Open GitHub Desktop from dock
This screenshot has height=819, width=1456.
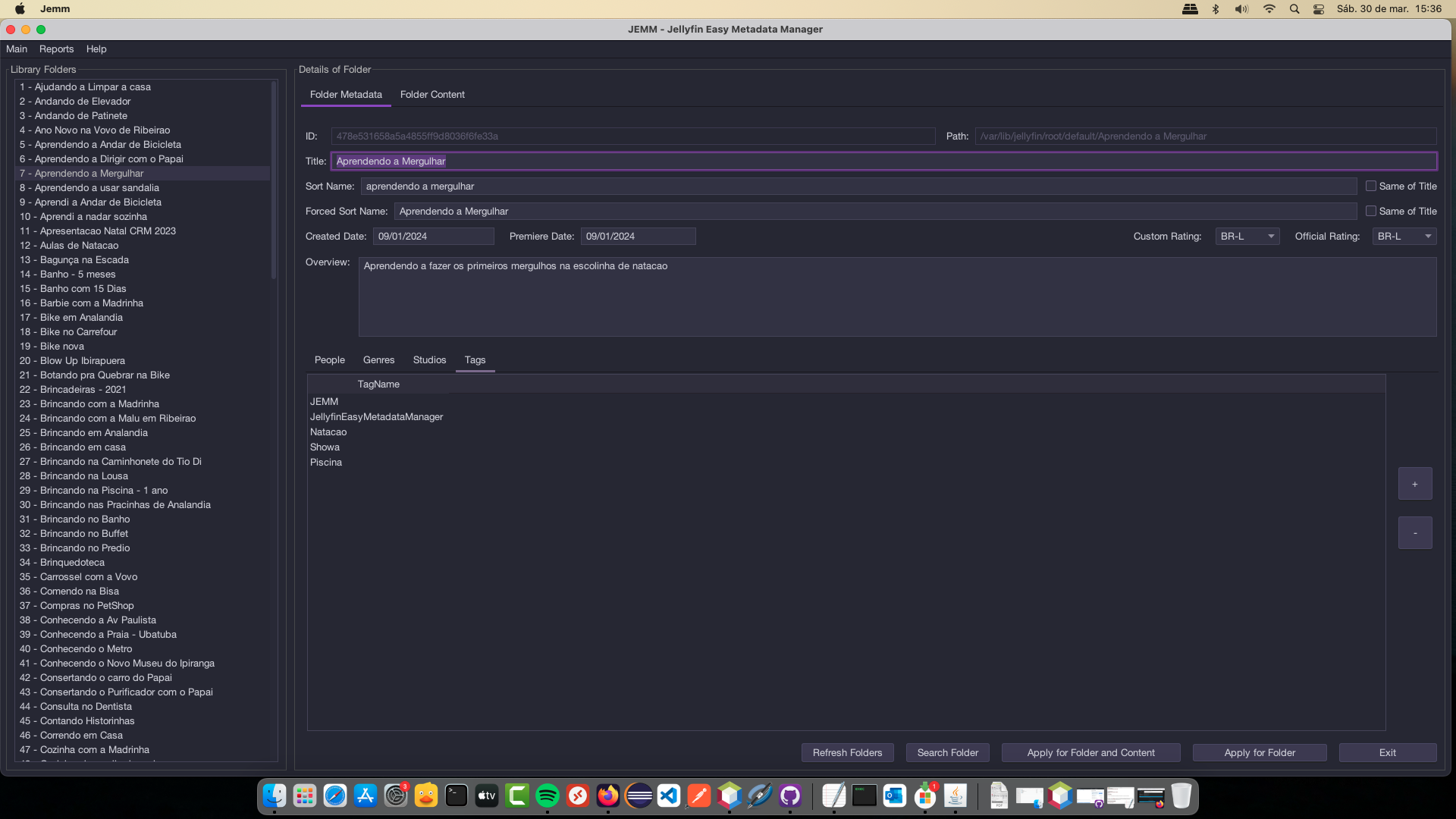(790, 795)
